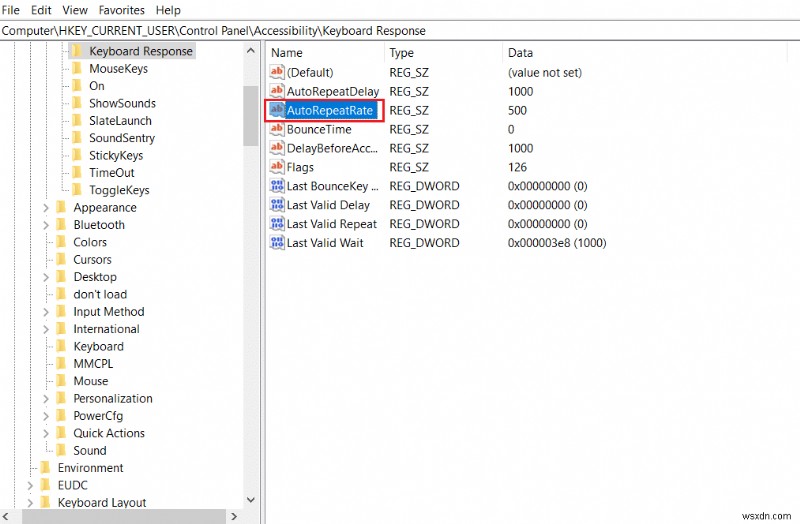Click the registry path address bar
Viewport: 800px width, 524px height.
pyautogui.click(x=400, y=31)
